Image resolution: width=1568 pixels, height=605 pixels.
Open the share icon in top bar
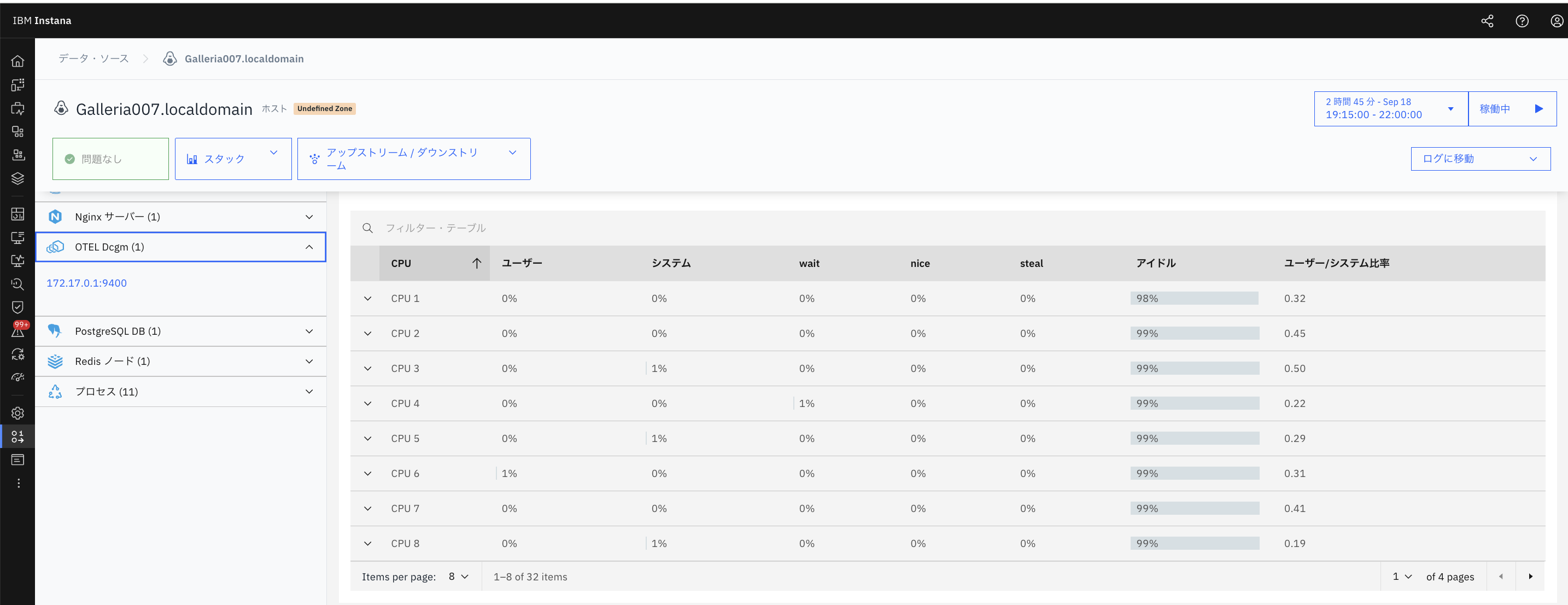(x=1487, y=21)
